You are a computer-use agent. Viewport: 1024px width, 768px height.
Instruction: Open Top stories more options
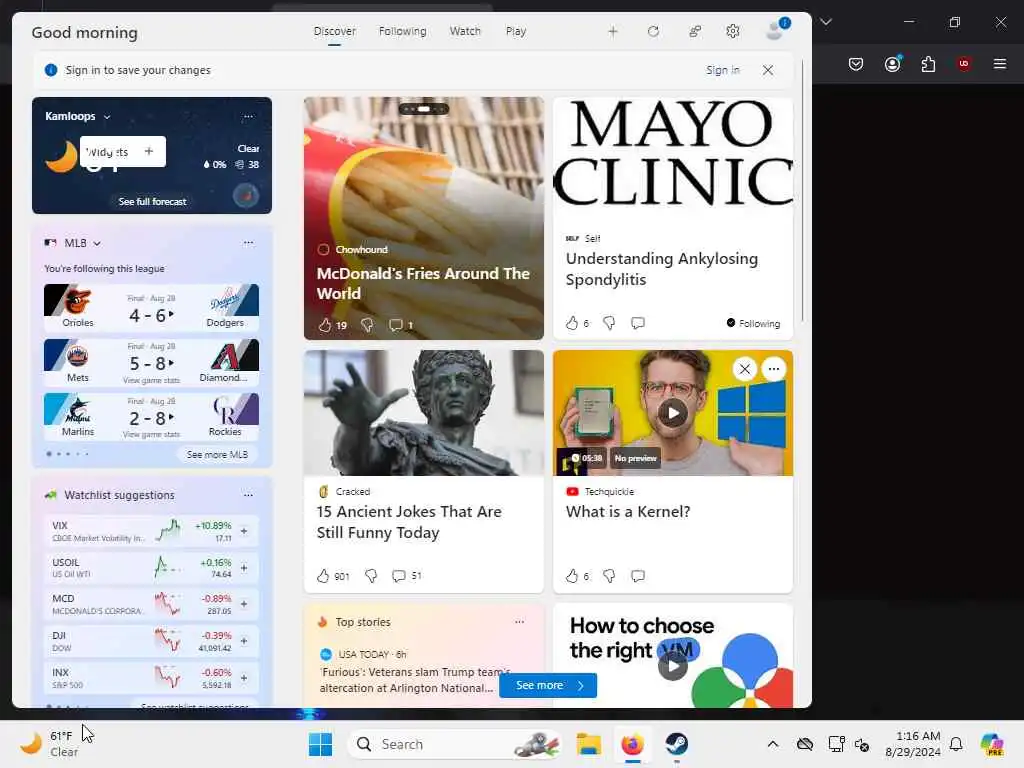pos(519,622)
